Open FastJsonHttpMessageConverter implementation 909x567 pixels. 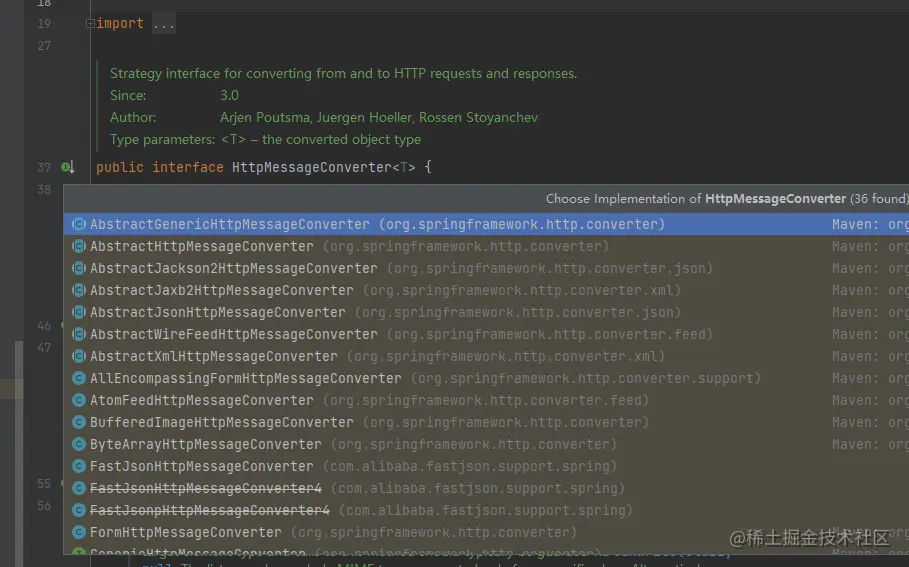tap(486, 467)
